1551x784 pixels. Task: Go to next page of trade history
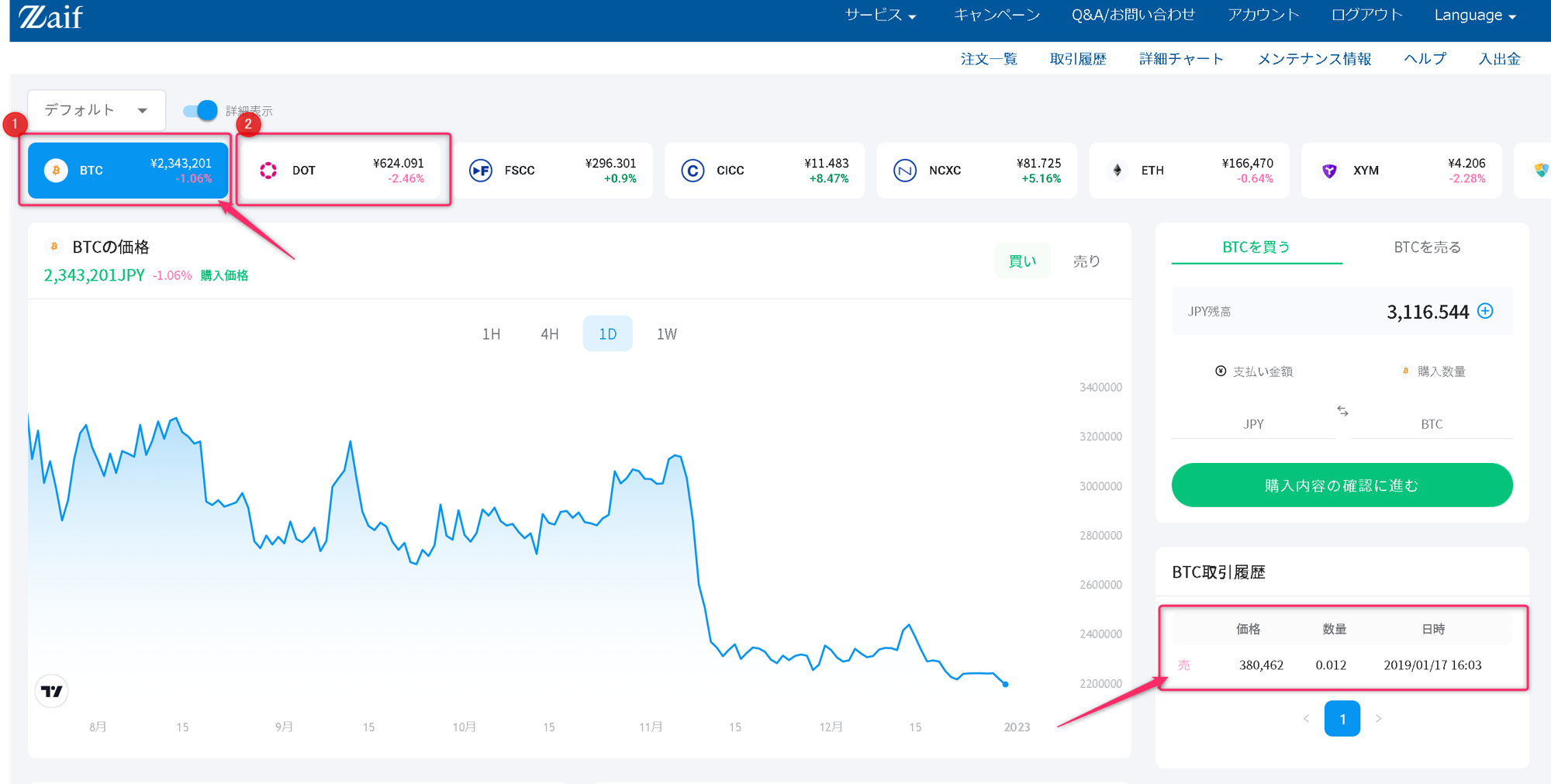point(1378,719)
